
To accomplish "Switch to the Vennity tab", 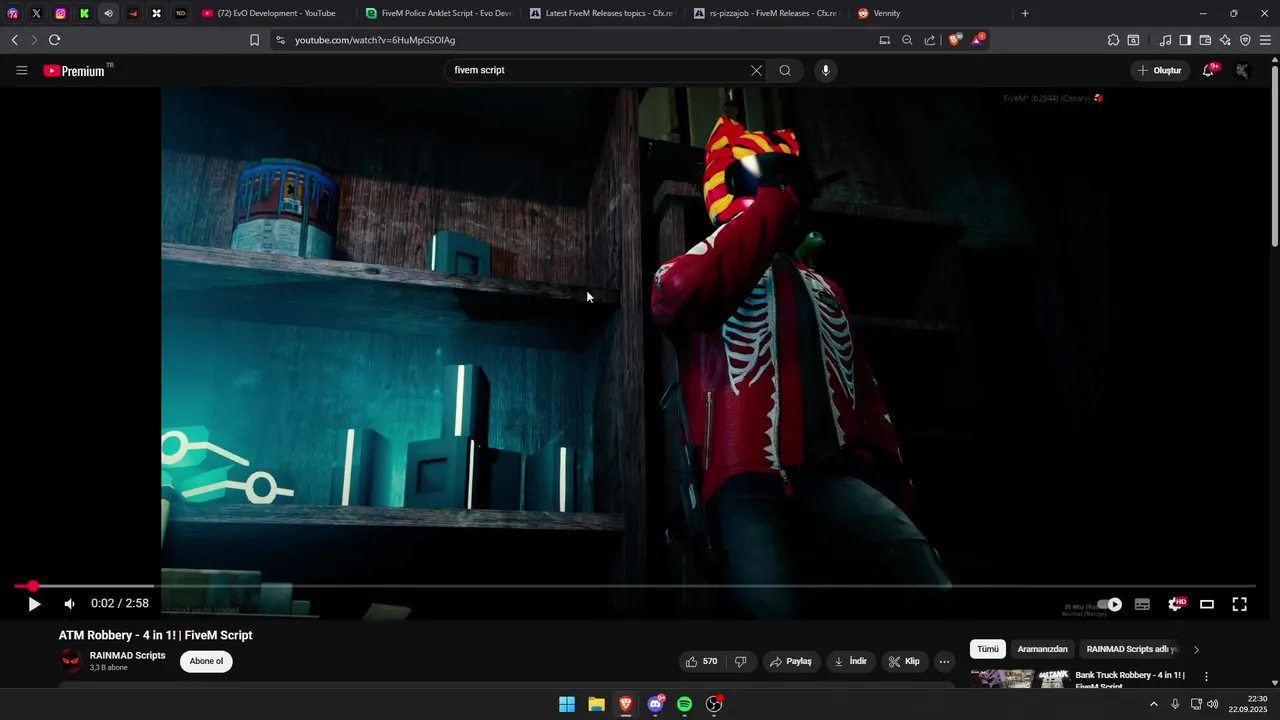I will [x=930, y=13].
